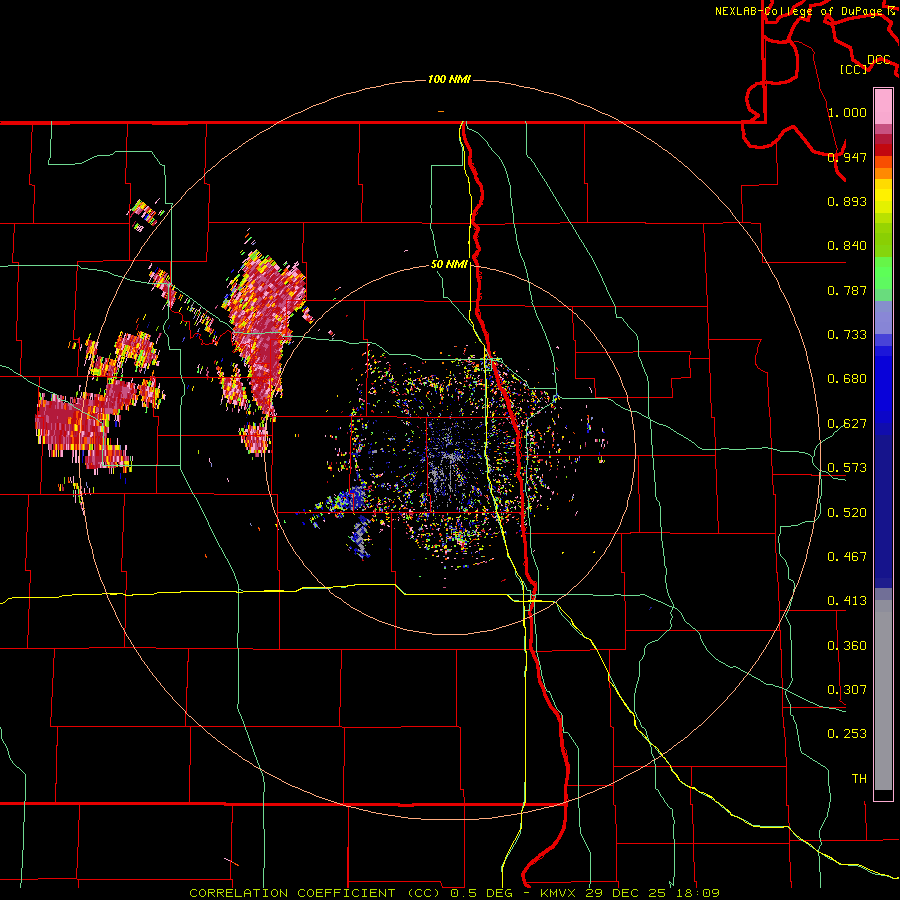Click the 0.680 scale value
The height and width of the screenshot is (900, 900).
pos(847,378)
